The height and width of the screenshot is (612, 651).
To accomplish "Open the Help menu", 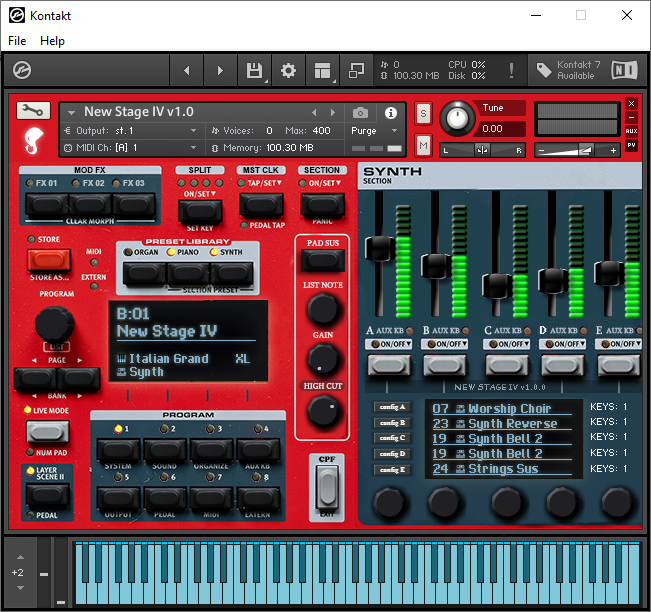I will 52,41.
